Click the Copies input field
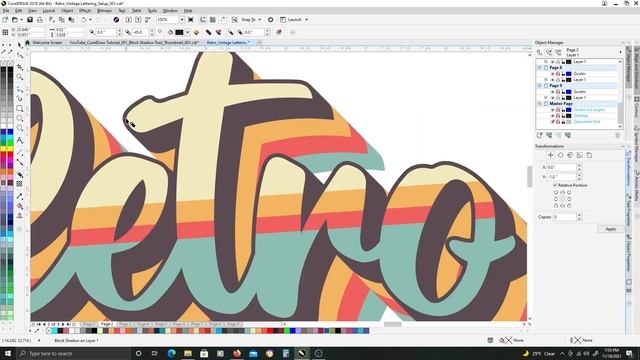 pyautogui.click(x=564, y=217)
